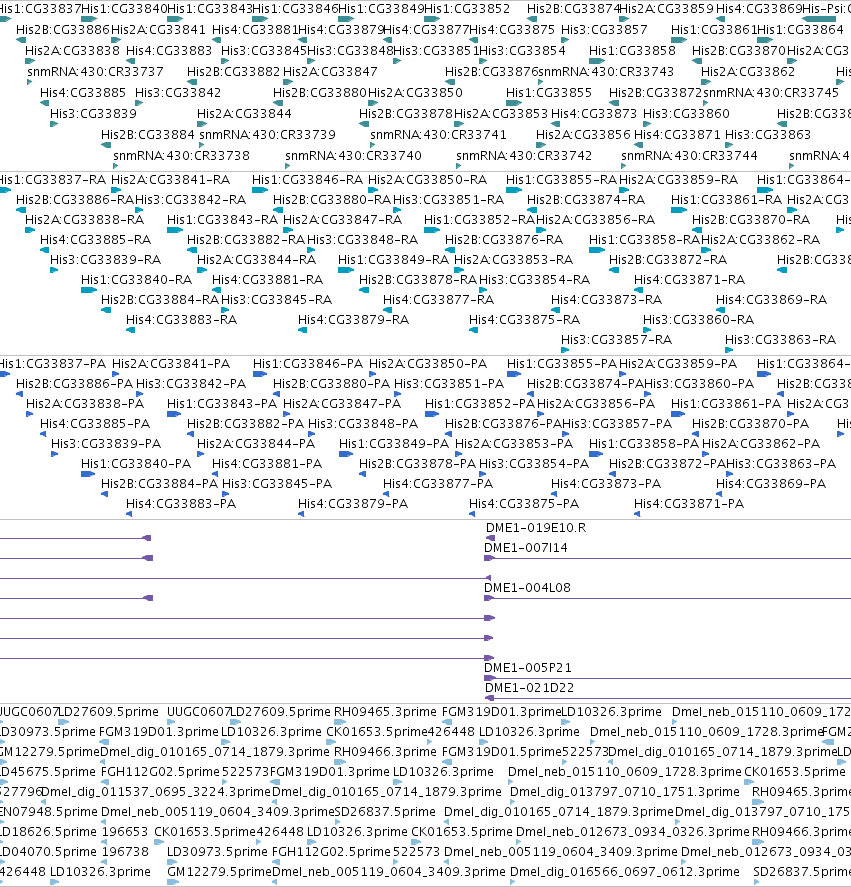851x887 pixels.
Task: Select snmRNA:430:CR33744 feature label
Action: pos(689,156)
